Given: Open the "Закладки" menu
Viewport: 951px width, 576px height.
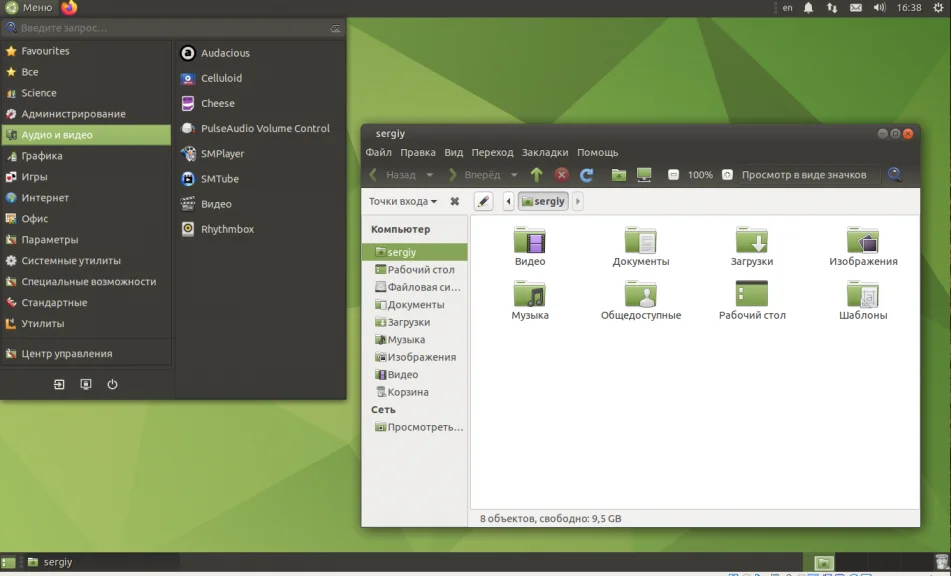Looking at the screenshot, I should (545, 153).
